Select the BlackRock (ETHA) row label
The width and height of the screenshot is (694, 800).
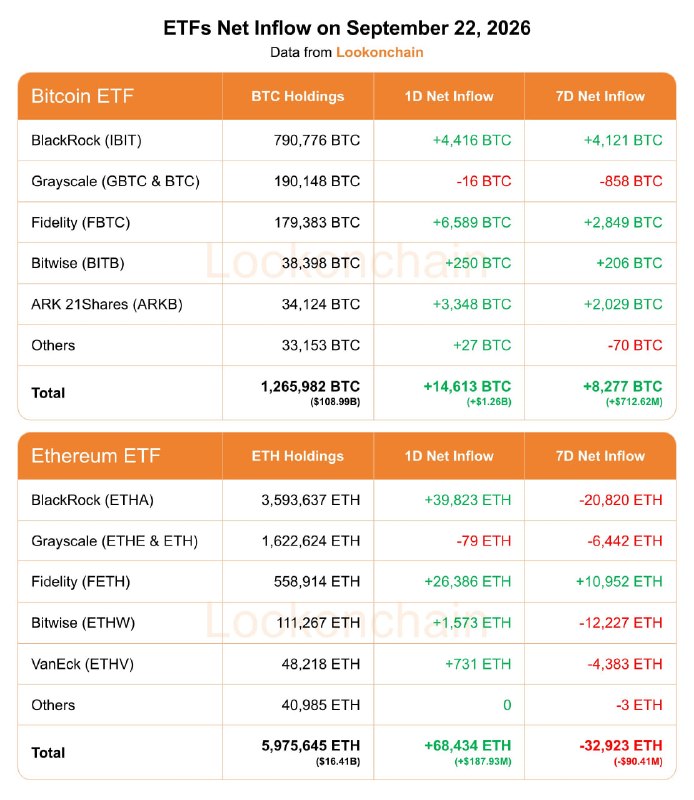click(92, 500)
